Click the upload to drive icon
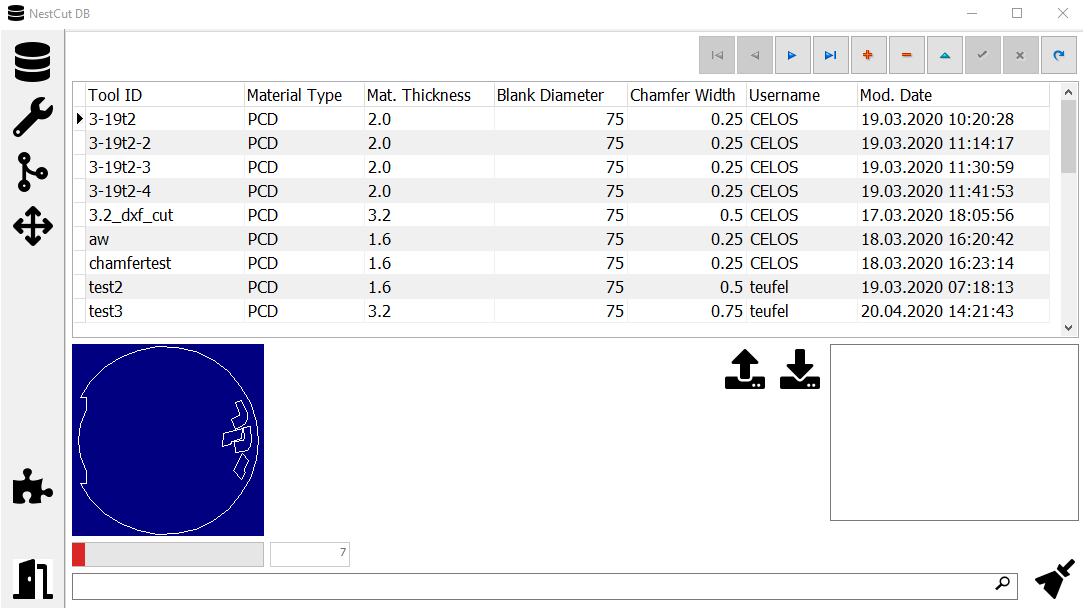1083x608 pixels. click(745, 369)
